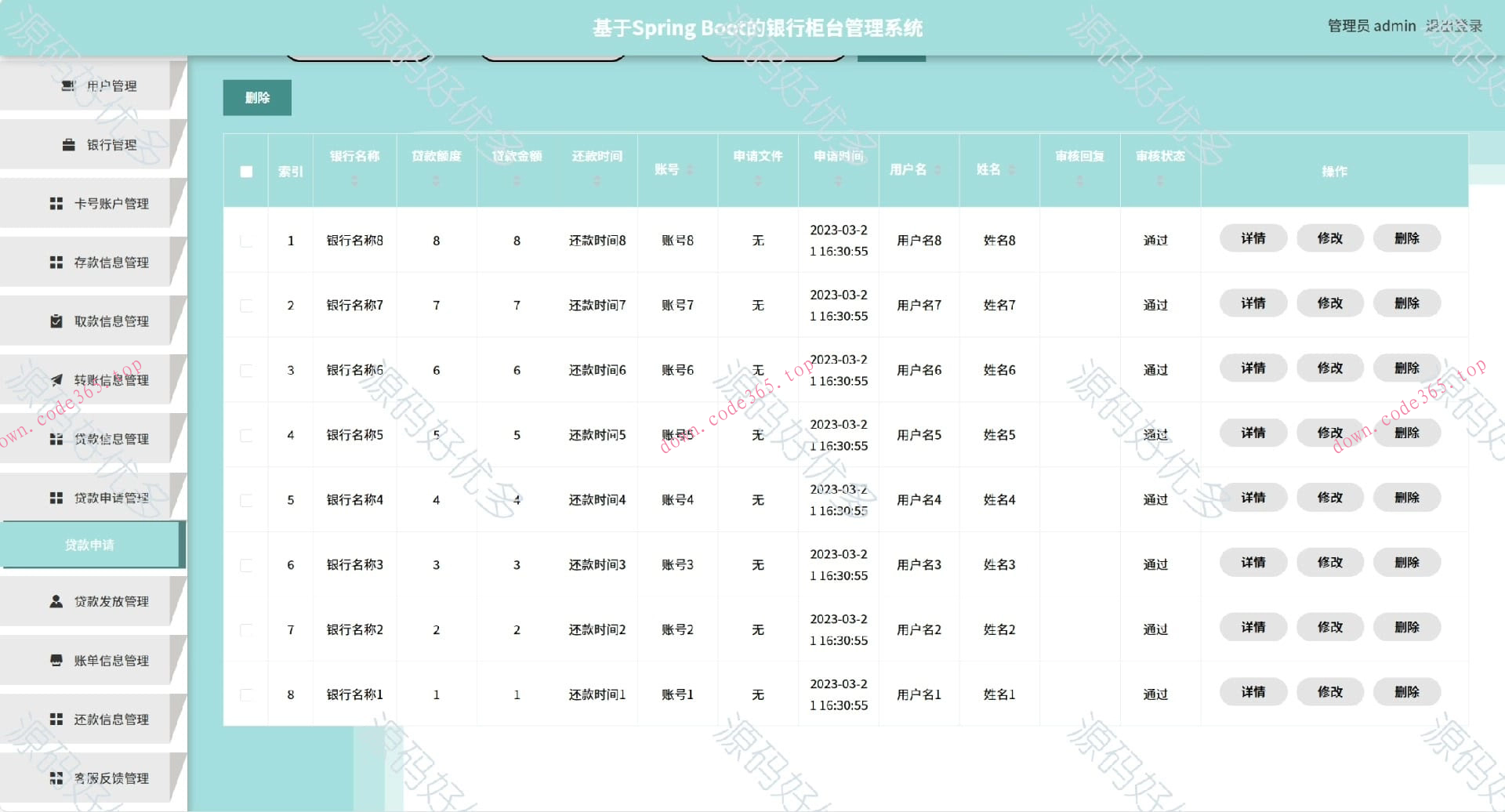This screenshot has height=812, width=1505.
Task: Open 存款信息管理 via its grid icon
Action: [55, 262]
